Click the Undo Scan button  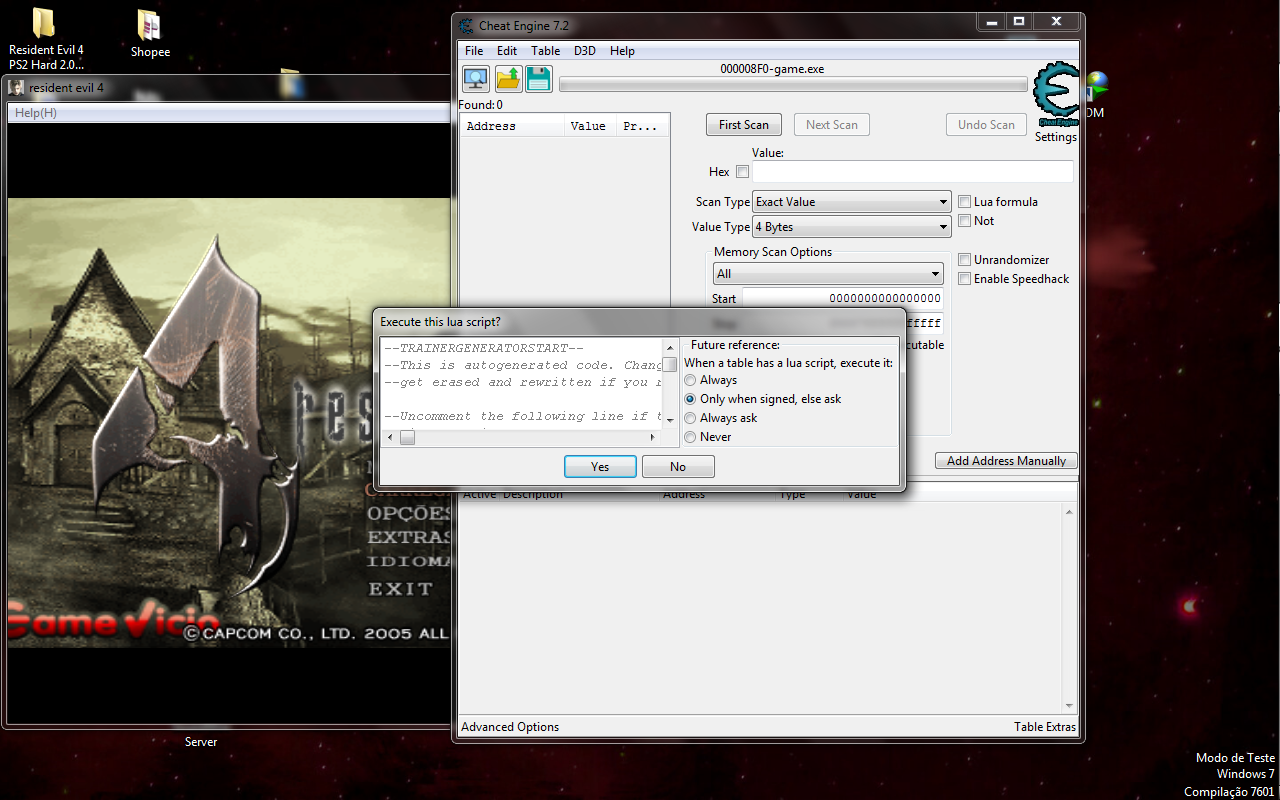point(986,125)
